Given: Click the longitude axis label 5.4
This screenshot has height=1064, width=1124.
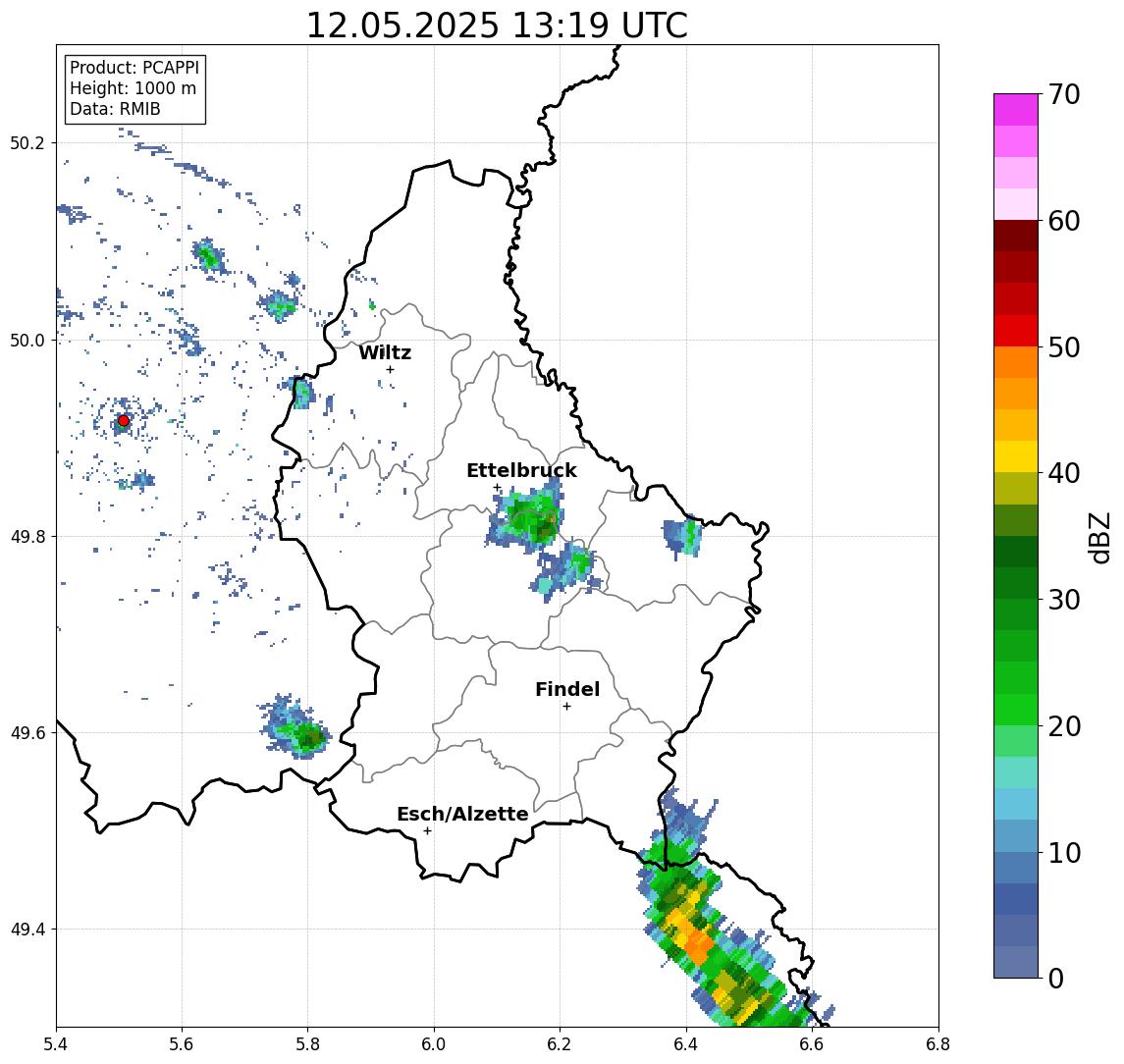Looking at the screenshot, I should pyautogui.click(x=56, y=1044).
